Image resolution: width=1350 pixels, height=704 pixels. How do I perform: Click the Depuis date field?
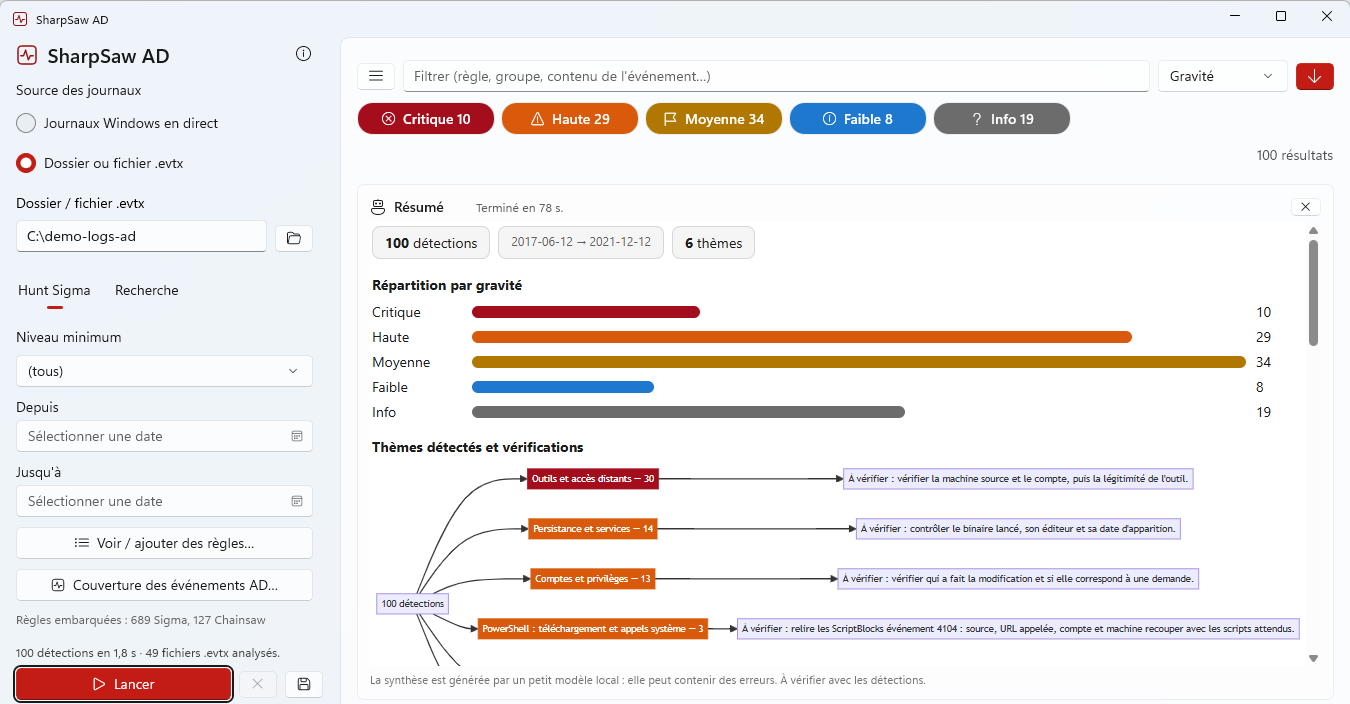(x=164, y=436)
